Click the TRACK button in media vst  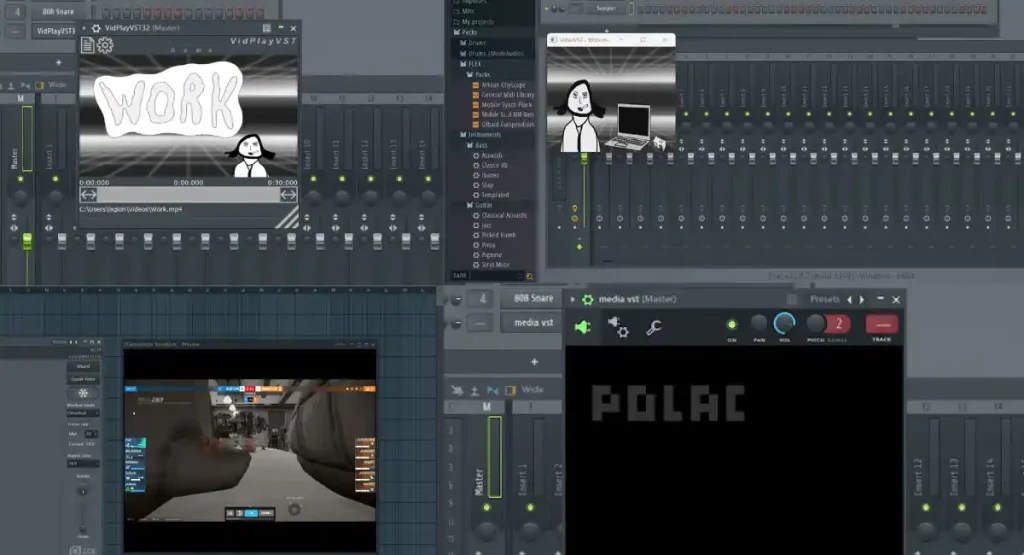882,326
